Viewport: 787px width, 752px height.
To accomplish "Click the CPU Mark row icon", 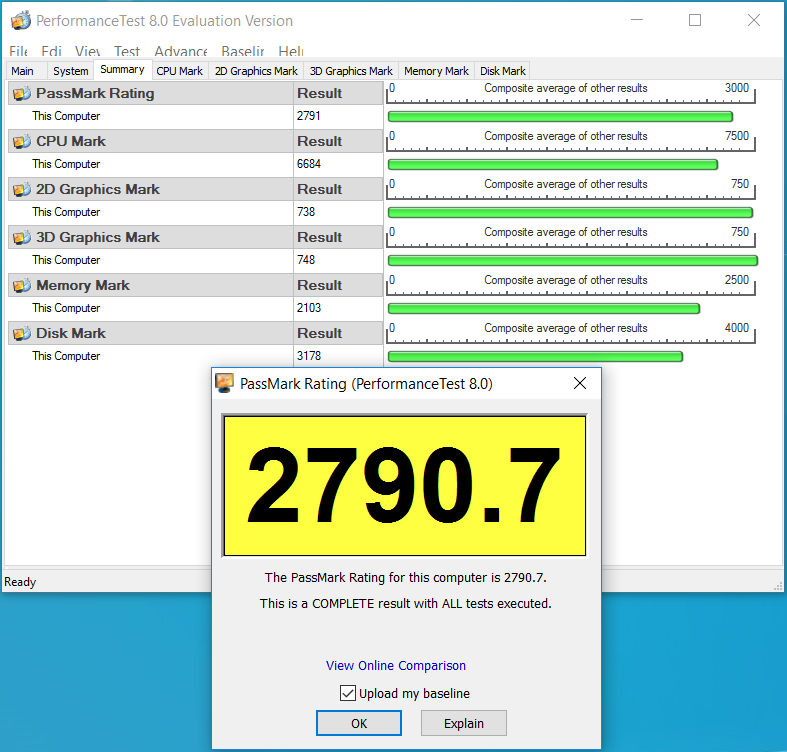I will (22, 142).
